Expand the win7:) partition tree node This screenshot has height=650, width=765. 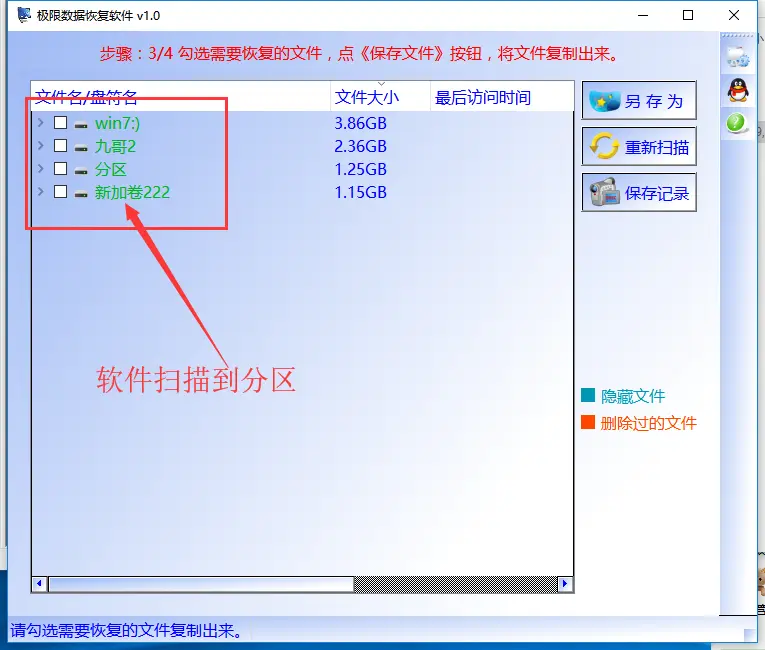click(40, 122)
